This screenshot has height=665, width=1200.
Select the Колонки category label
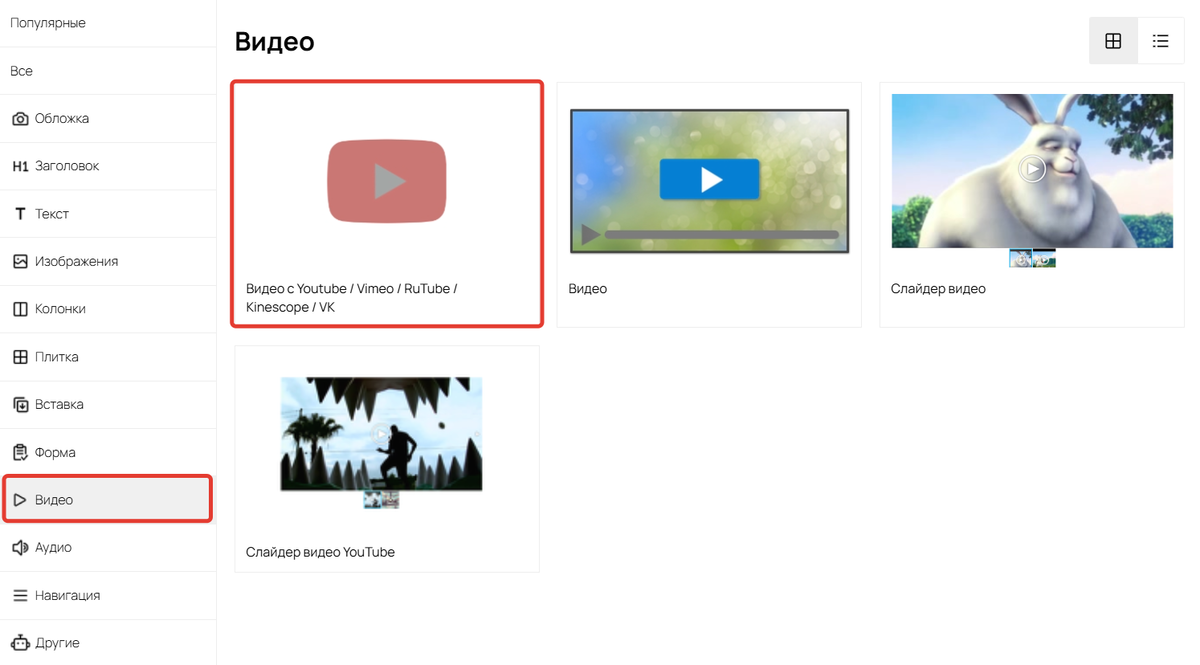coord(60,309)
